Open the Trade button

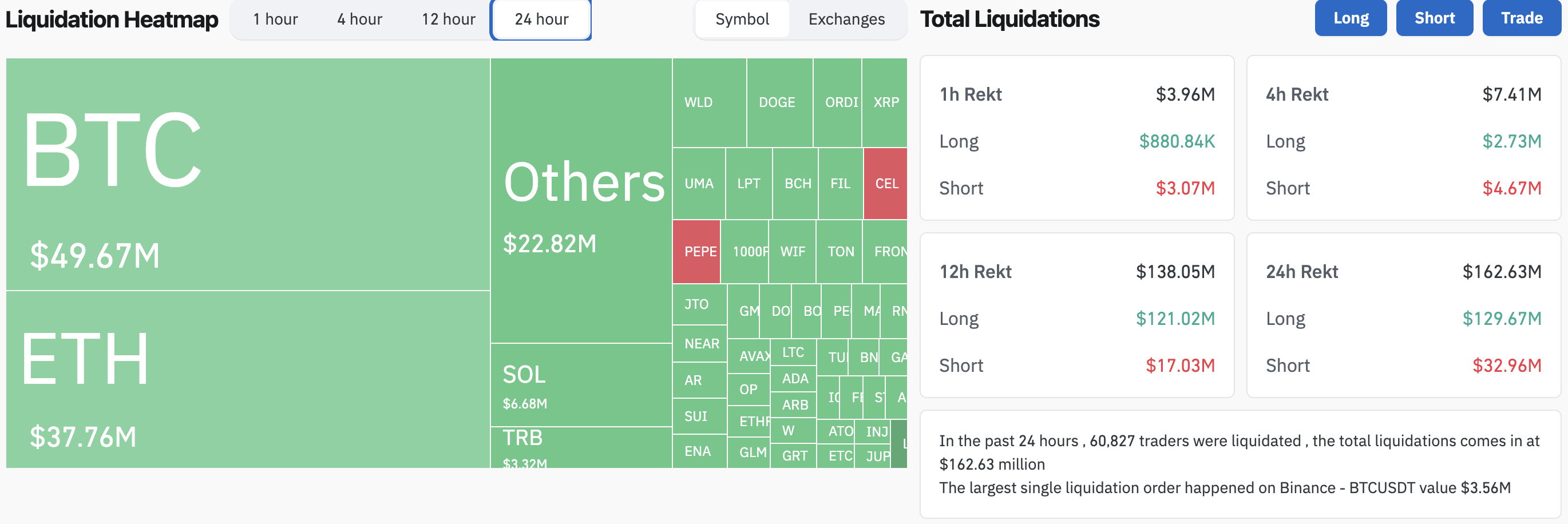1521,18
